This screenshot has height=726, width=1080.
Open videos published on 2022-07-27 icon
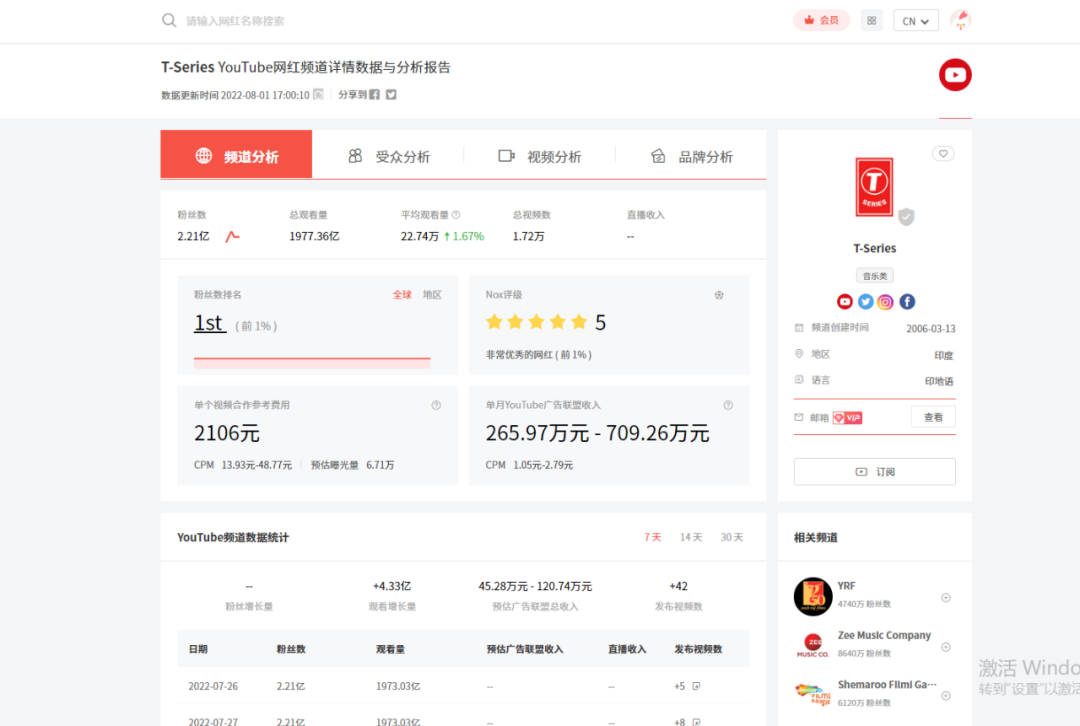pyautogui.click(x=696, y=722)
